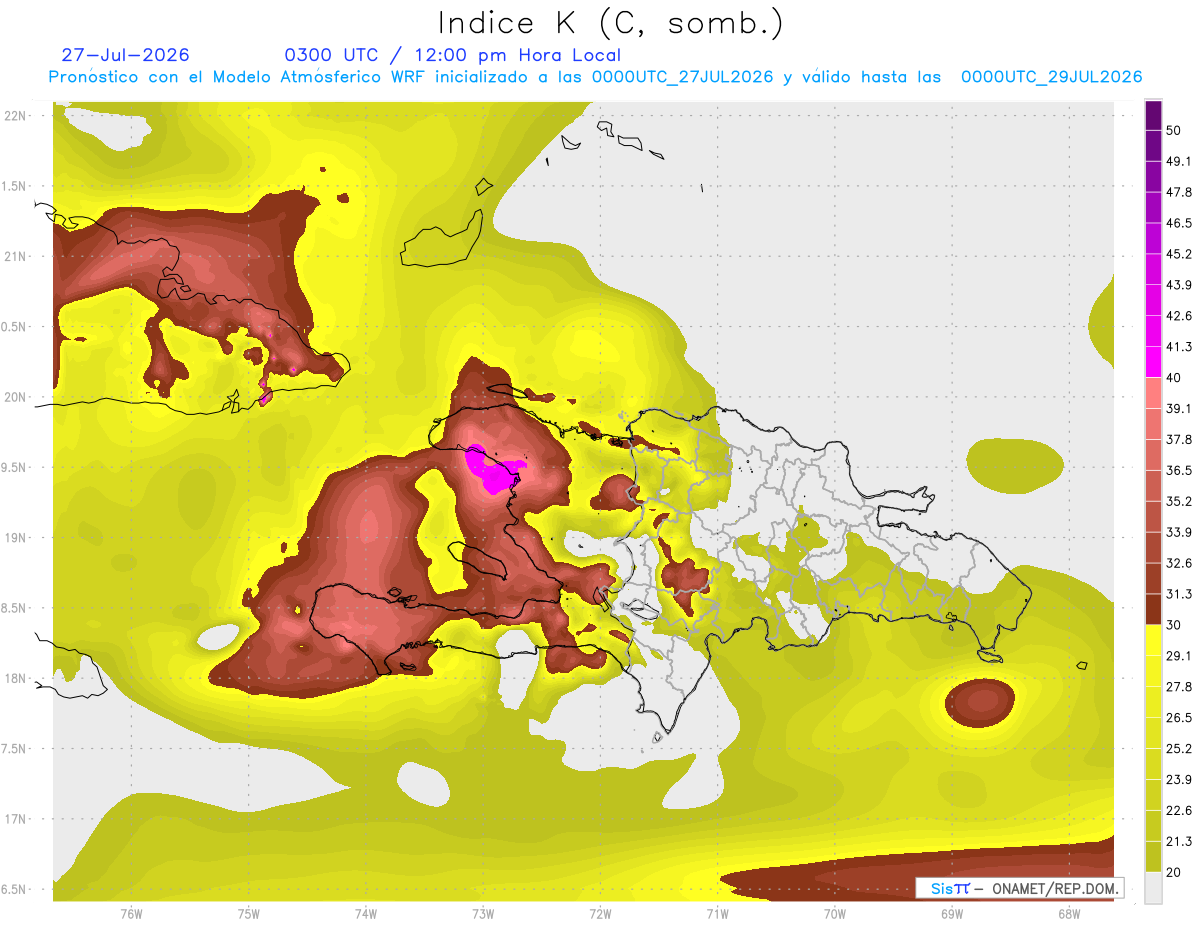Screen dimensions: 1200x927
Task: Click the legend value "40"
Action: (1174, 378)
